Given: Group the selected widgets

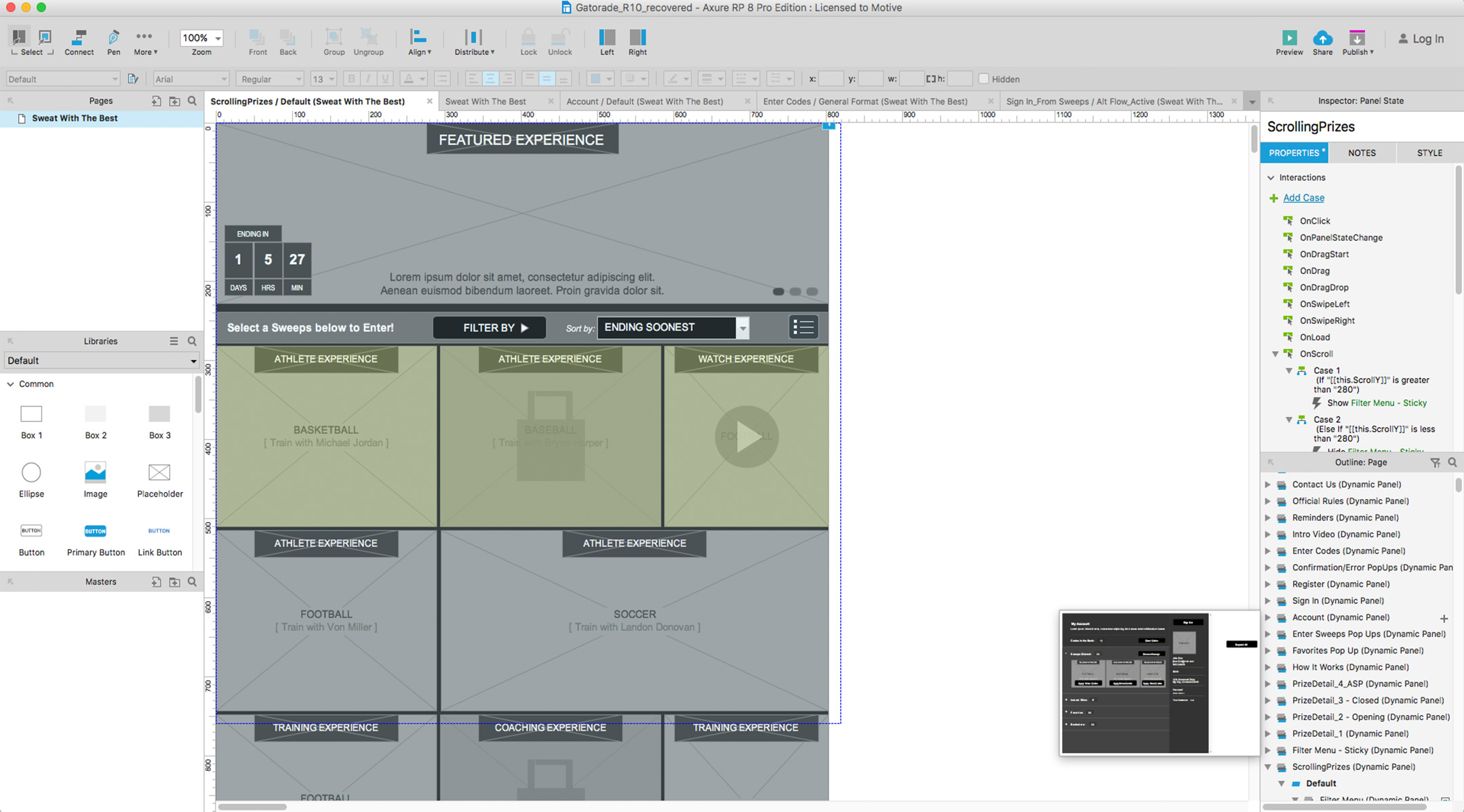Looking at the screenshot, I should click(333, 41).
